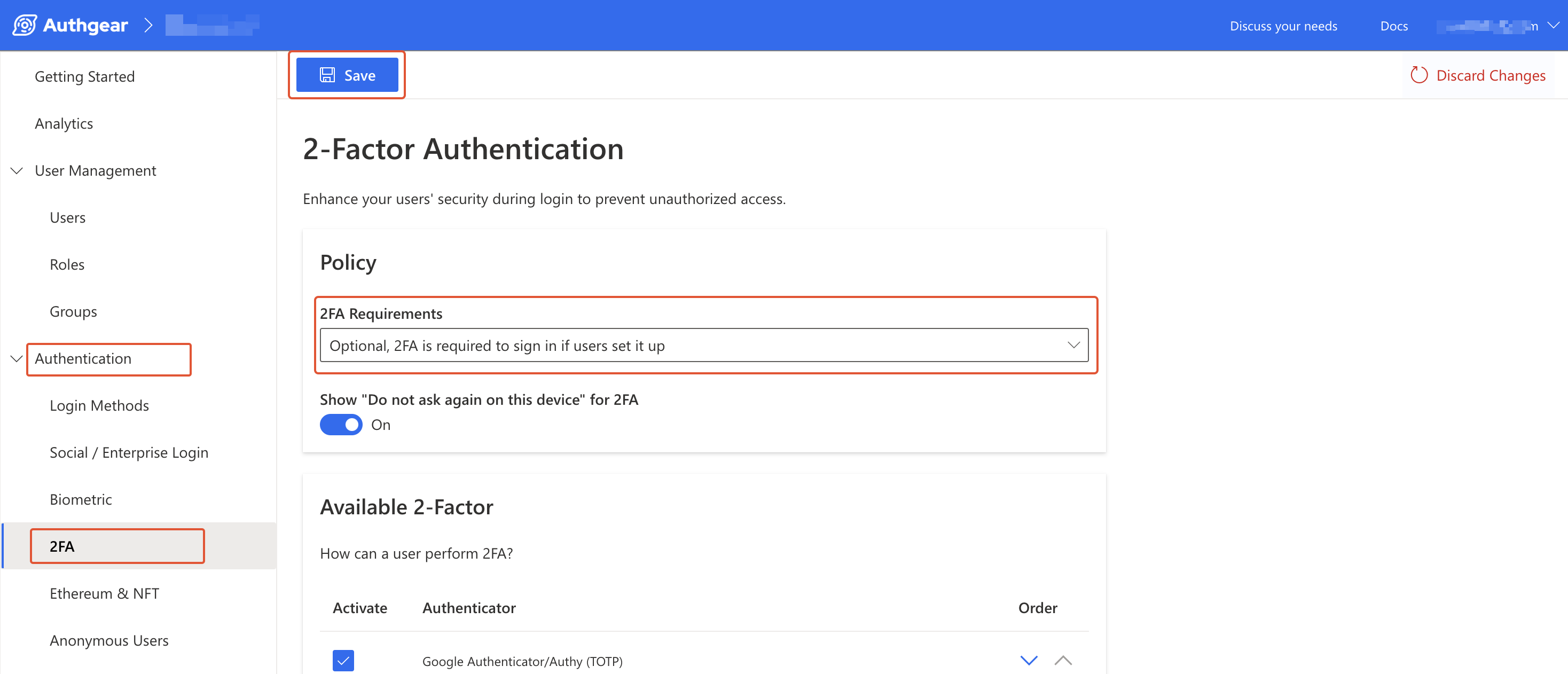Click the Discard Changes circular arrow icon
Image resolution: width=1568 pixels, height=674 pixels.
1419,75
